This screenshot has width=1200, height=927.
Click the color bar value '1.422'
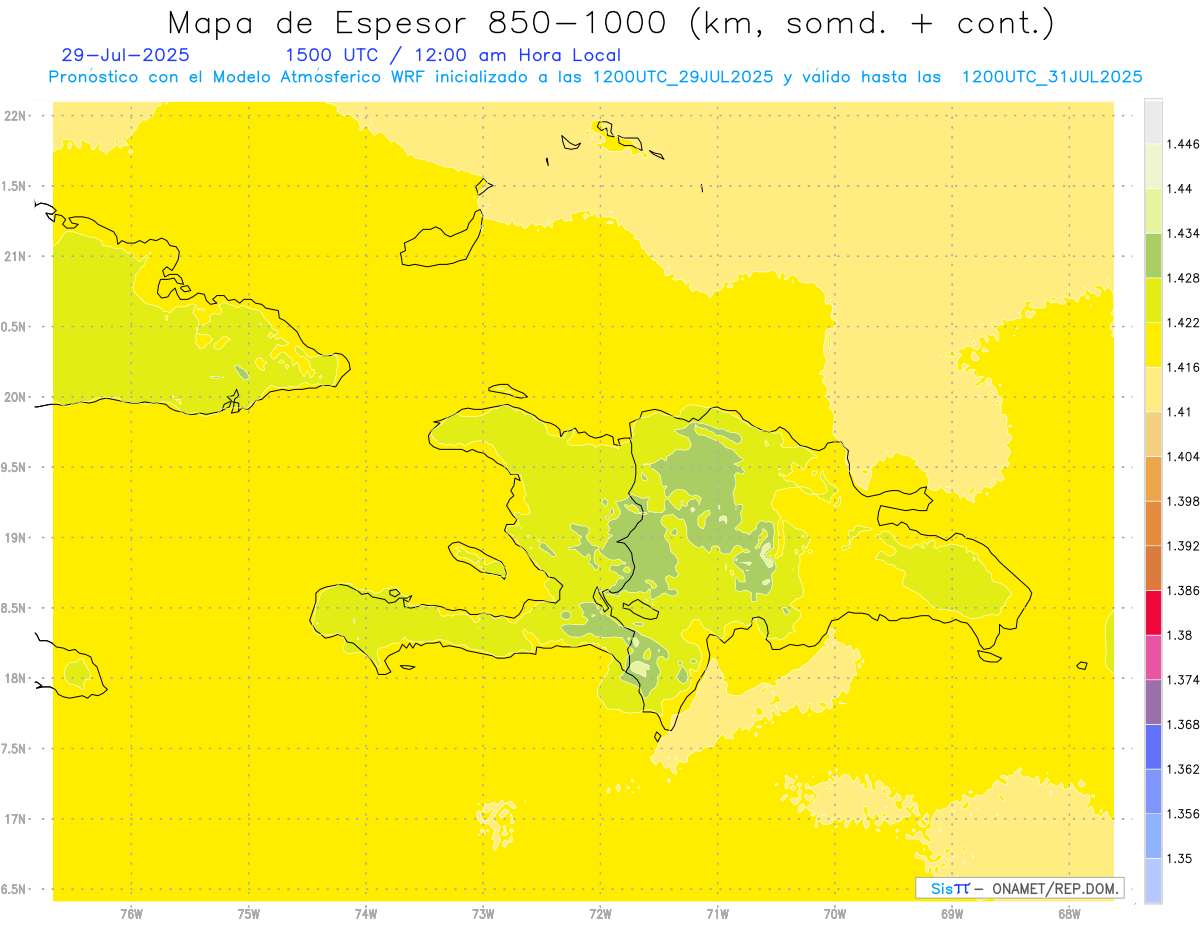click(1184, 323)
